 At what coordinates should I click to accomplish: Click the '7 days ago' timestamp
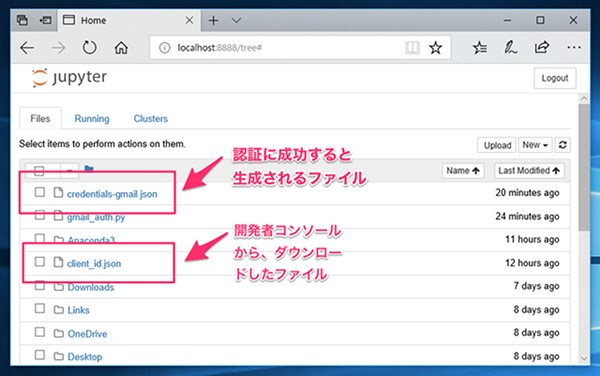tap(536, 286)
